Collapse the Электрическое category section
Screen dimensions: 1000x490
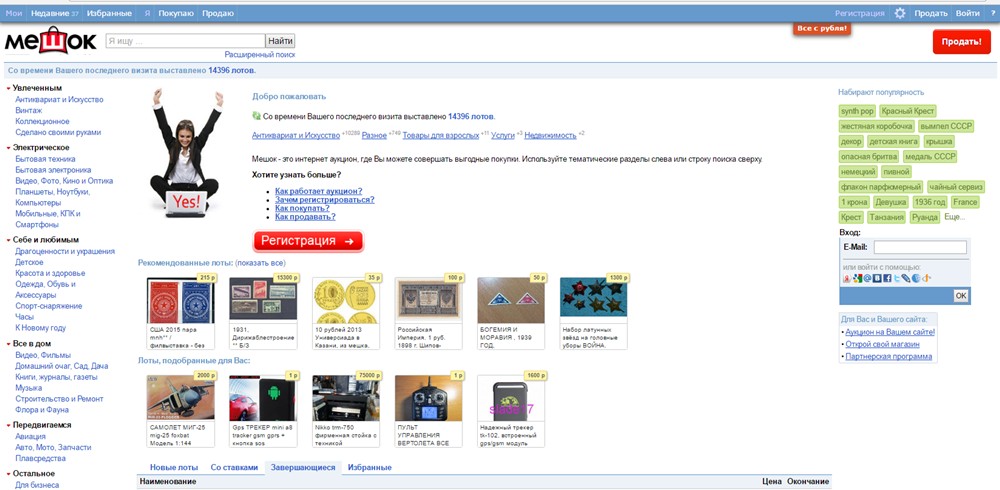(x=9, y=147)
